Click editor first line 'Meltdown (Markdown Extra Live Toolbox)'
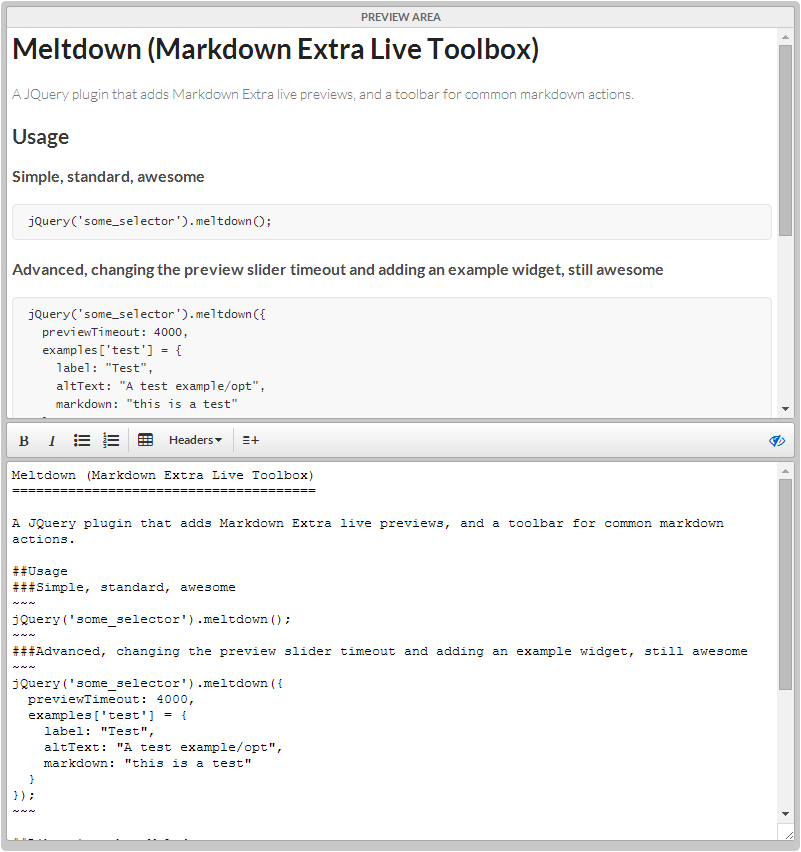The width and height of the screenshot is (801, 852). pyautogui.click(x=163, y=475)
